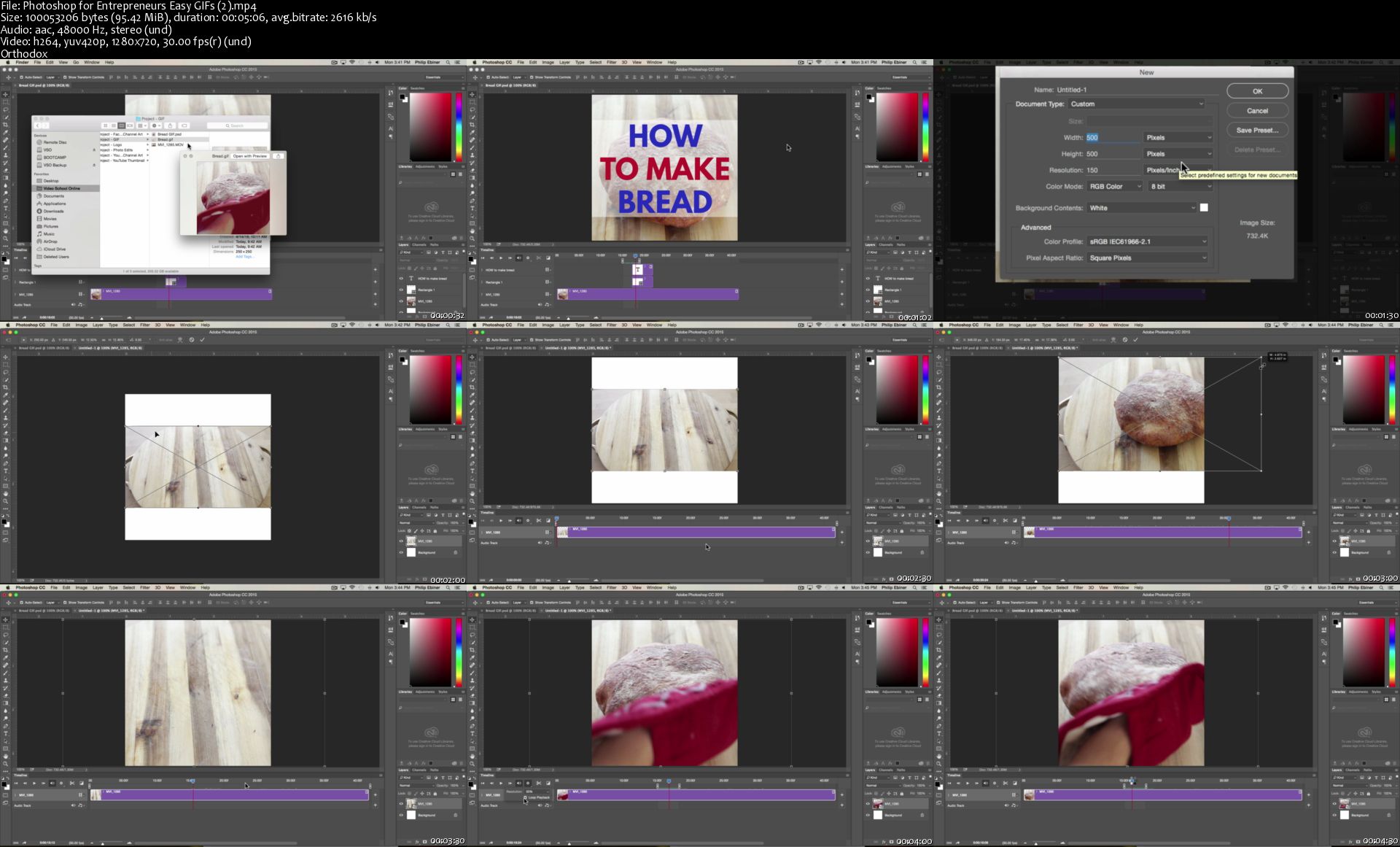
Task: Choose the Eraser tool in the 00:01:02 frame
Action: coord(472,170)
